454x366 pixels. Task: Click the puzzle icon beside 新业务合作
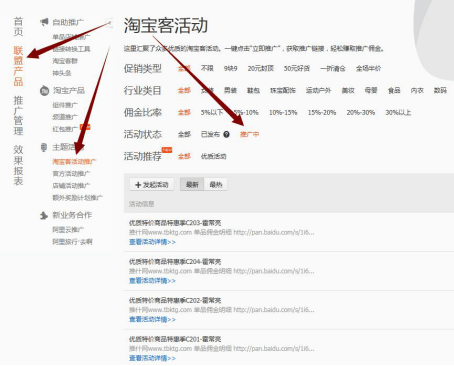point(44,215)
